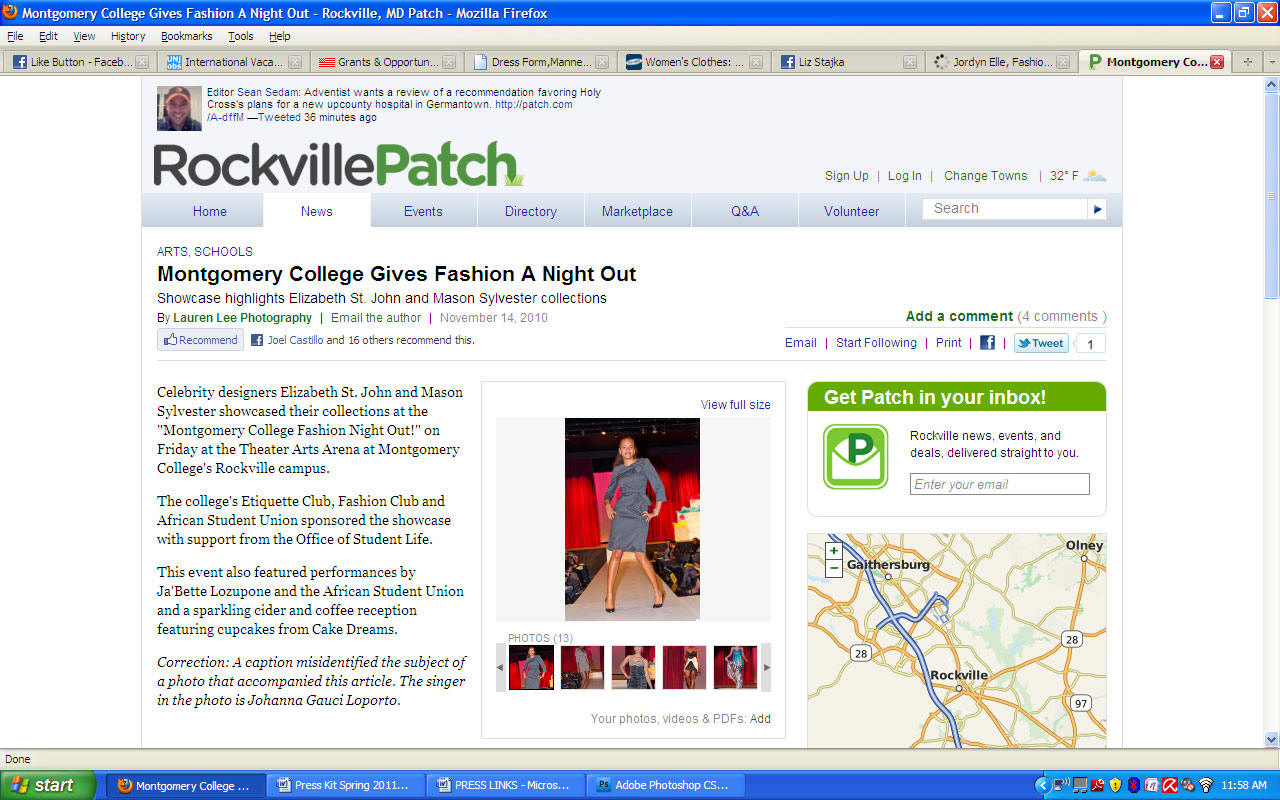Select the third gallery thumbnail

[633, 667]
